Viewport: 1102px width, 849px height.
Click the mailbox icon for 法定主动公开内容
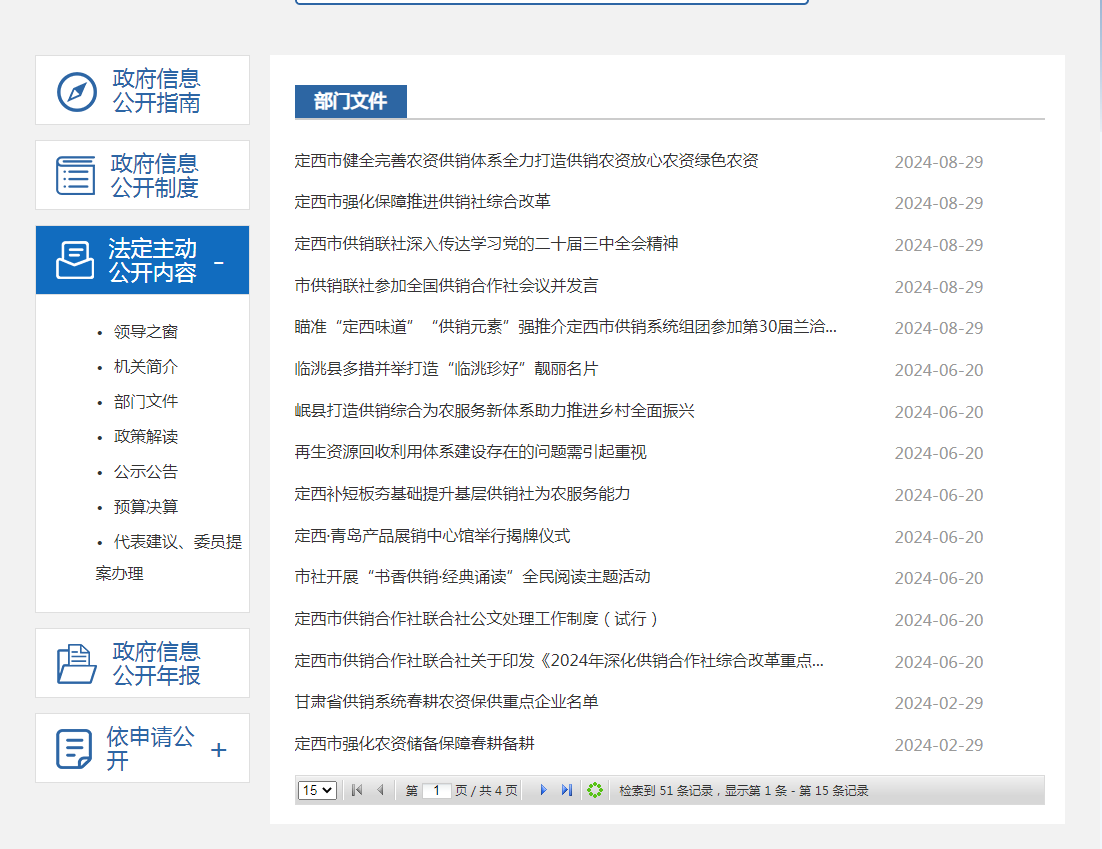pos(74,260)
